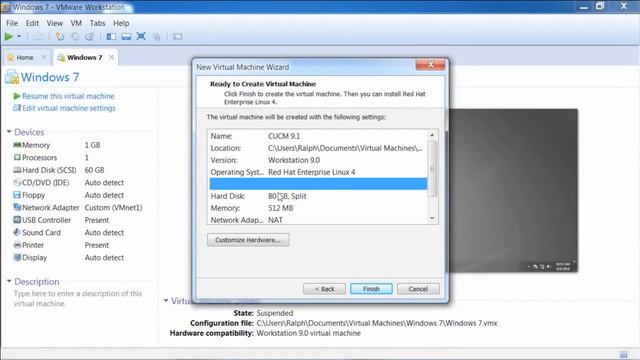
Task: Click the 60 GB hard disk value
Action: pos(94,170)
